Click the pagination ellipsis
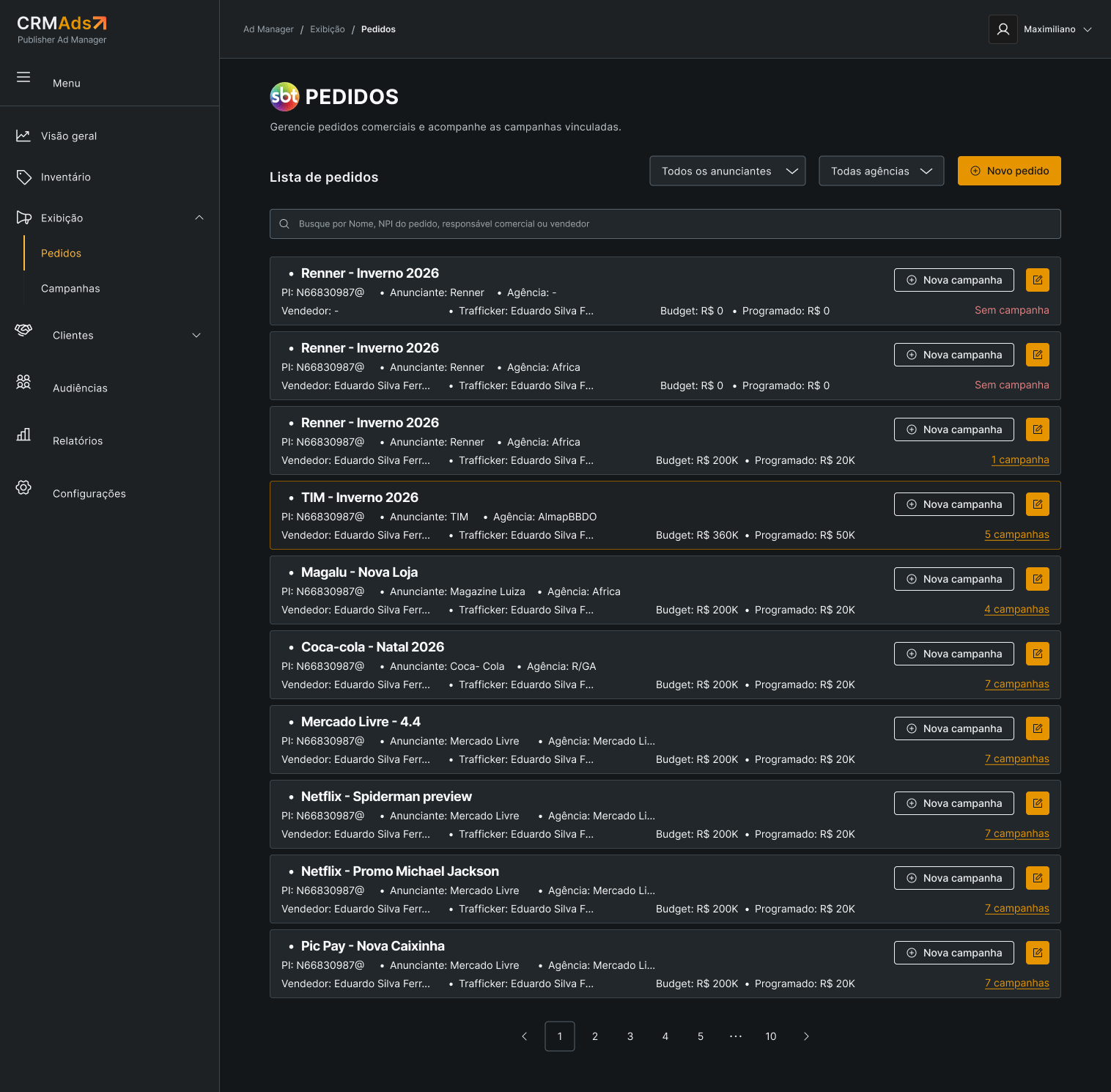The width and height of the screenshot is (1111, 1092). coord(736,1036)
